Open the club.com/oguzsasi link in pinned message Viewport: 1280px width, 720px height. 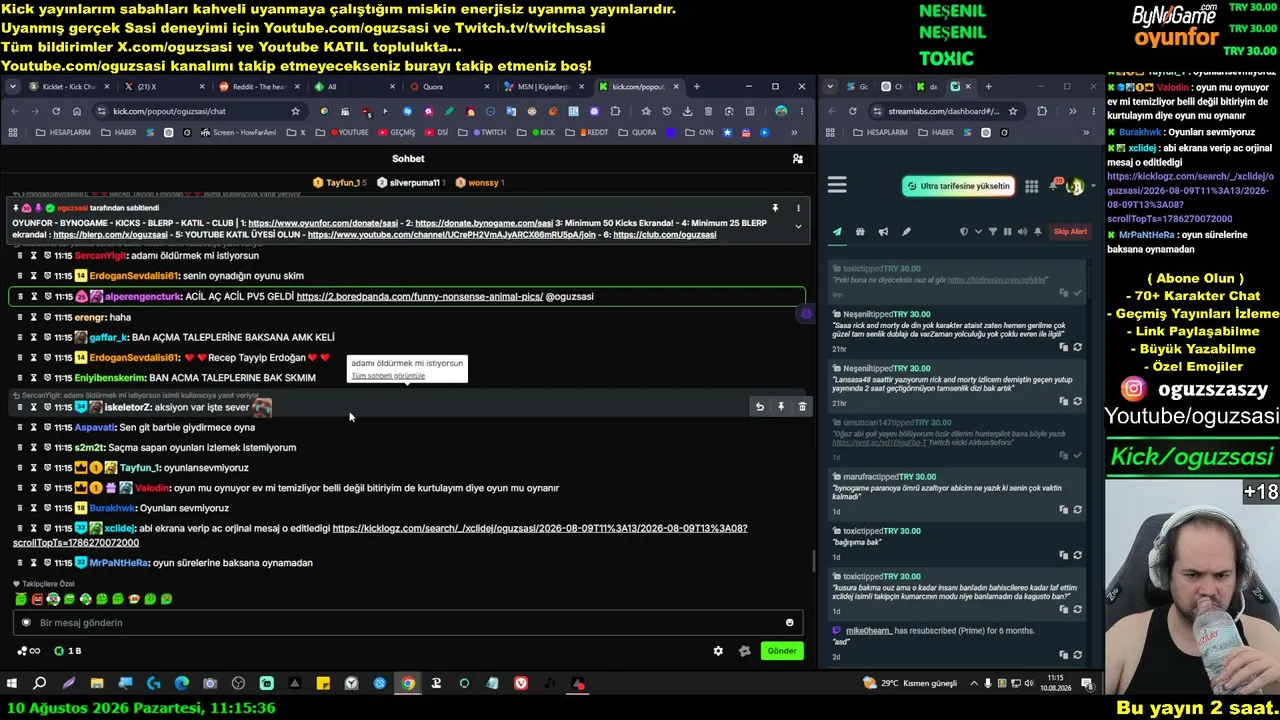[665, 235]
